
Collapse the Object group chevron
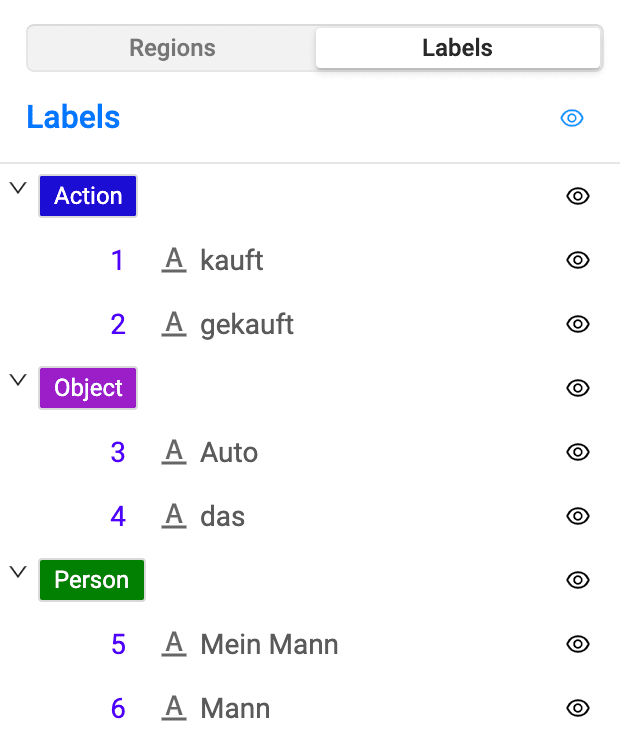[x=18, y=380]
